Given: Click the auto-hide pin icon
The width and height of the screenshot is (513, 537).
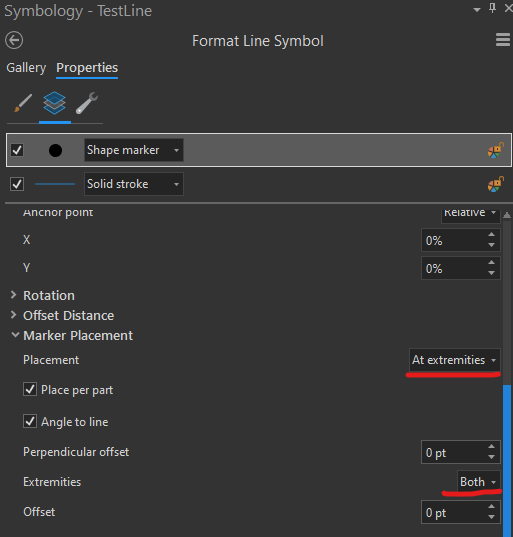Looking at the screenshot, I should coord(492,8).
